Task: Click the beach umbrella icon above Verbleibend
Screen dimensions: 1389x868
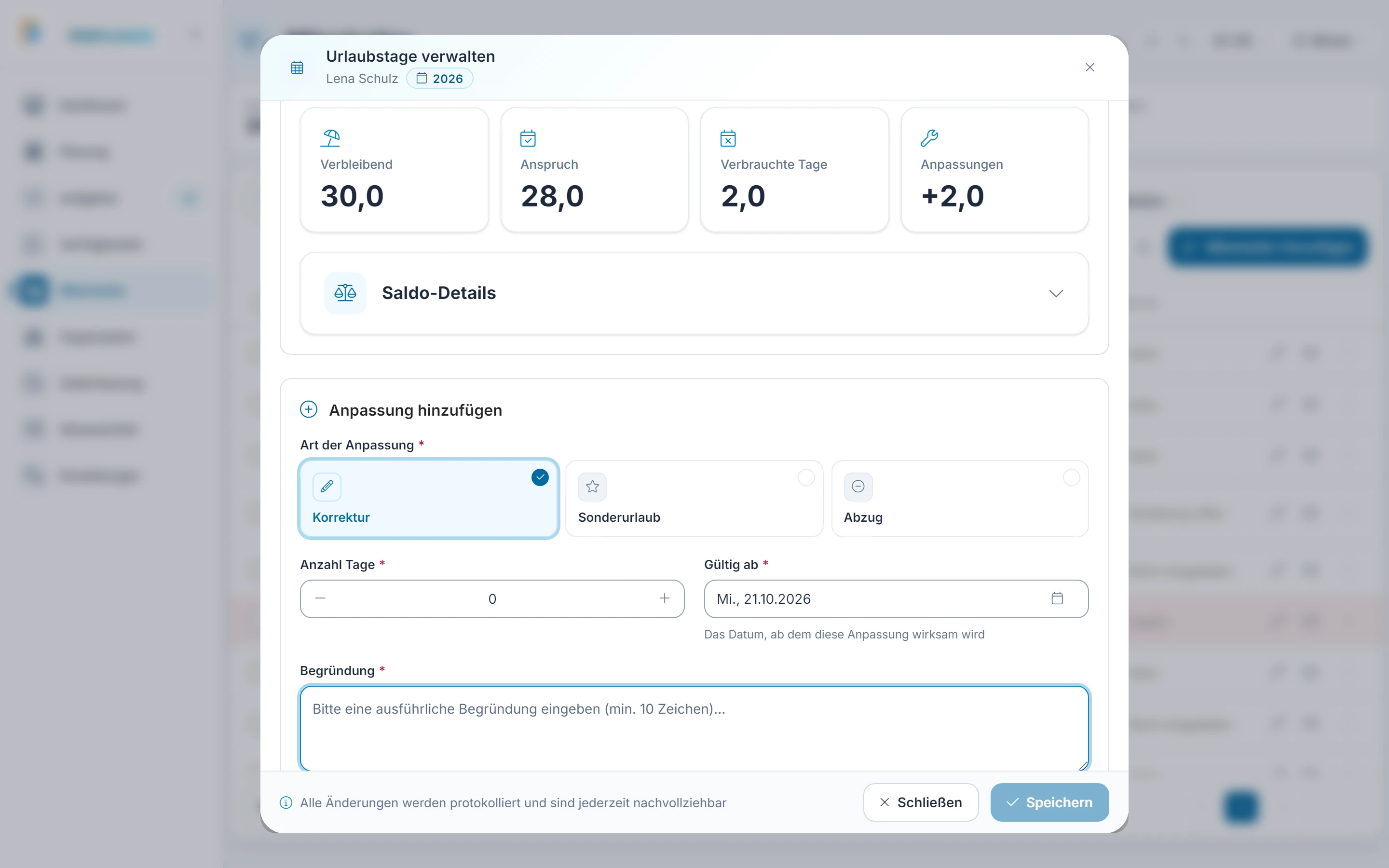Action: 330,138
